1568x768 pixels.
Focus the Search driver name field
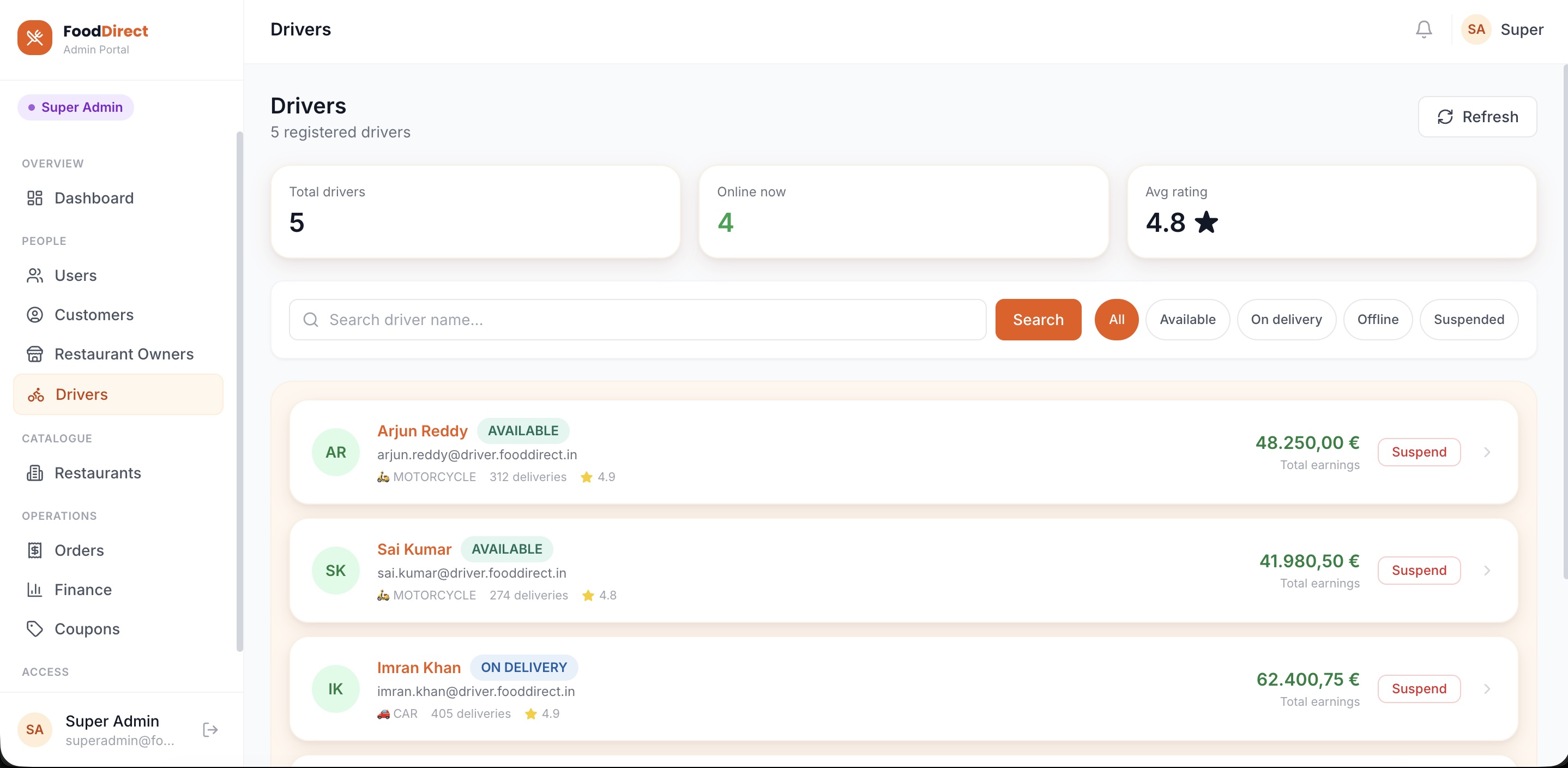[x=637, y=320]
